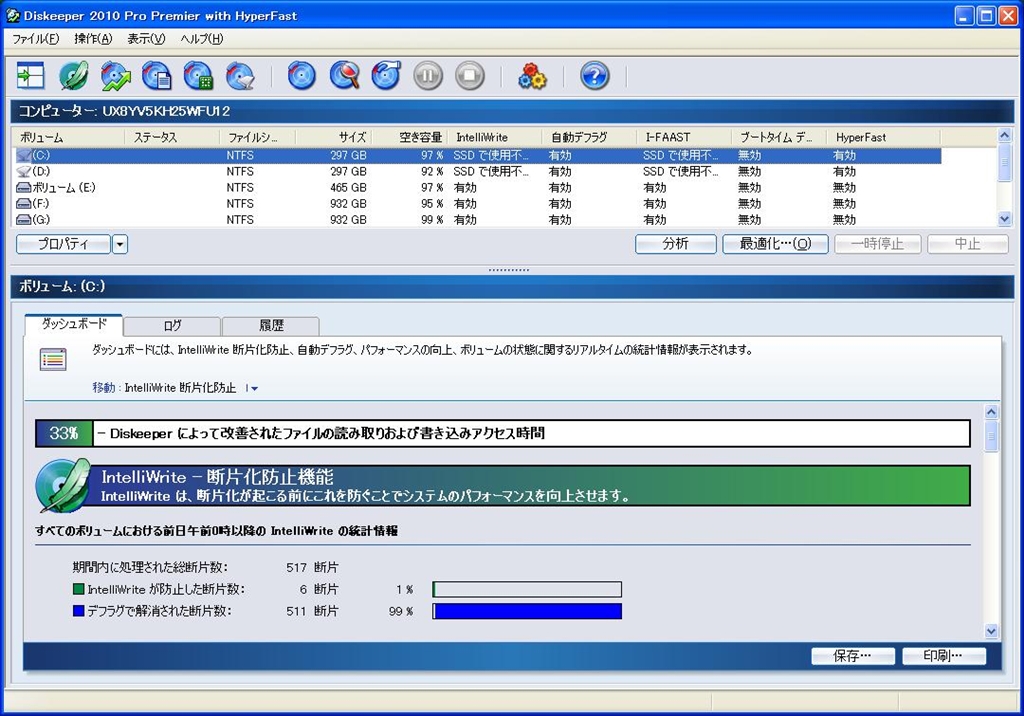Click the first toolbar icon with green arrow

[x=31, y=76]
